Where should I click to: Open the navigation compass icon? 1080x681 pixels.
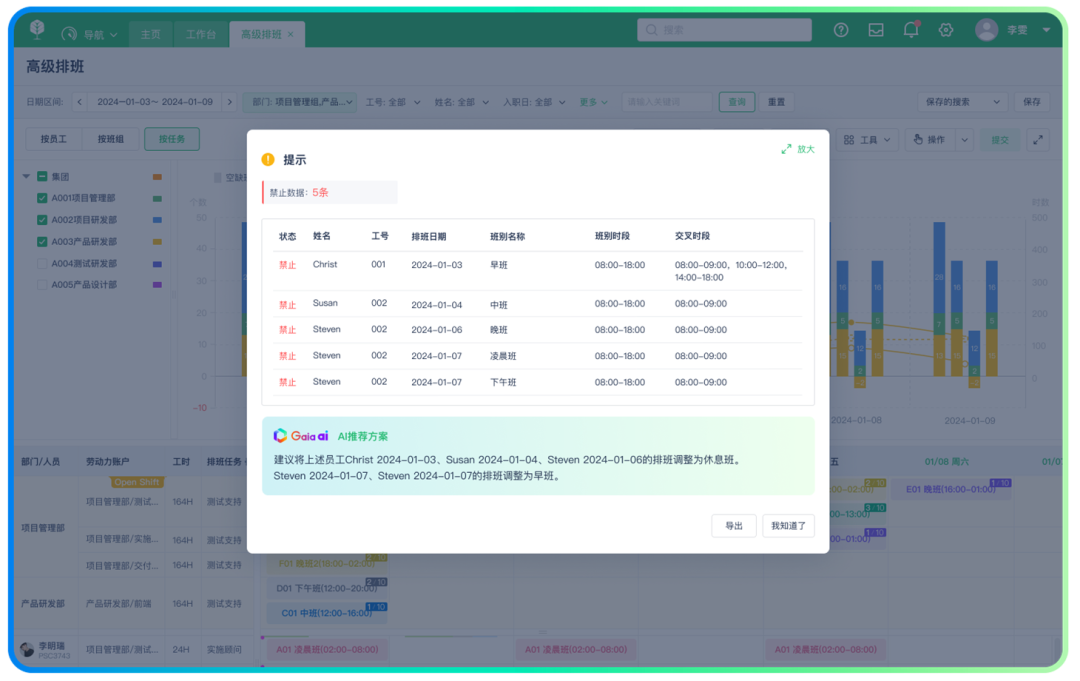[69, 34]
